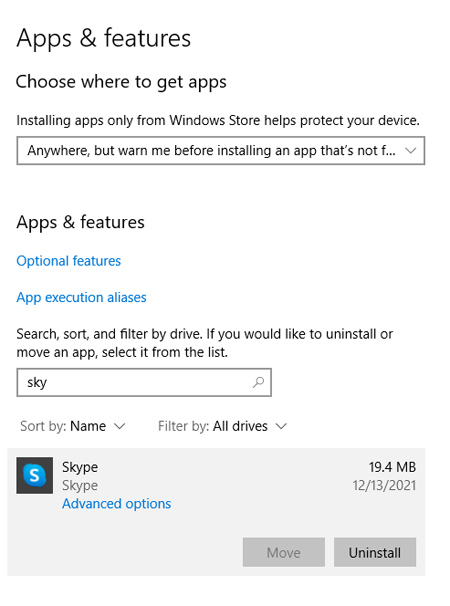The height and width of the screenshot is (606, 450).
Task: Click the gray Skype publisher label
Action: 80,485
